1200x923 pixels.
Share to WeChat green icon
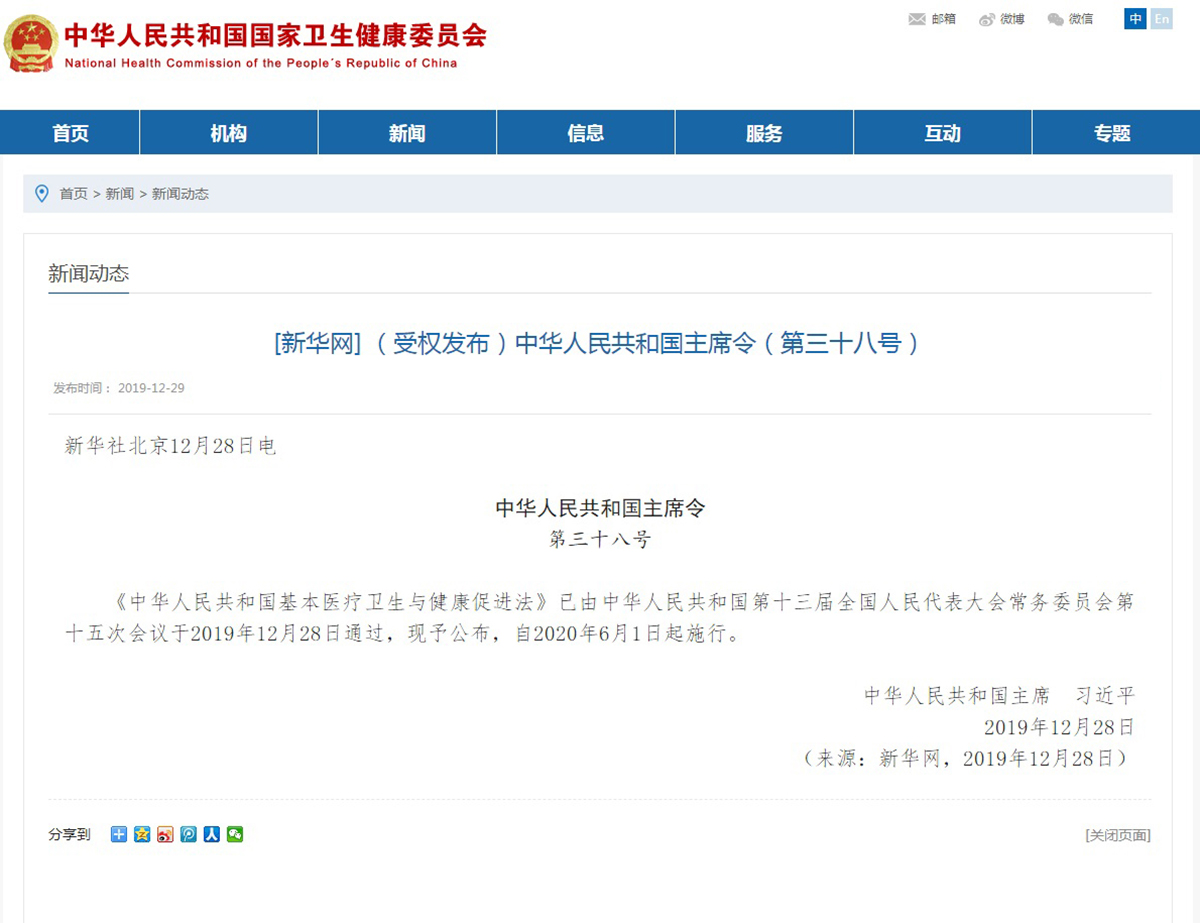click(x=235, y=834)
